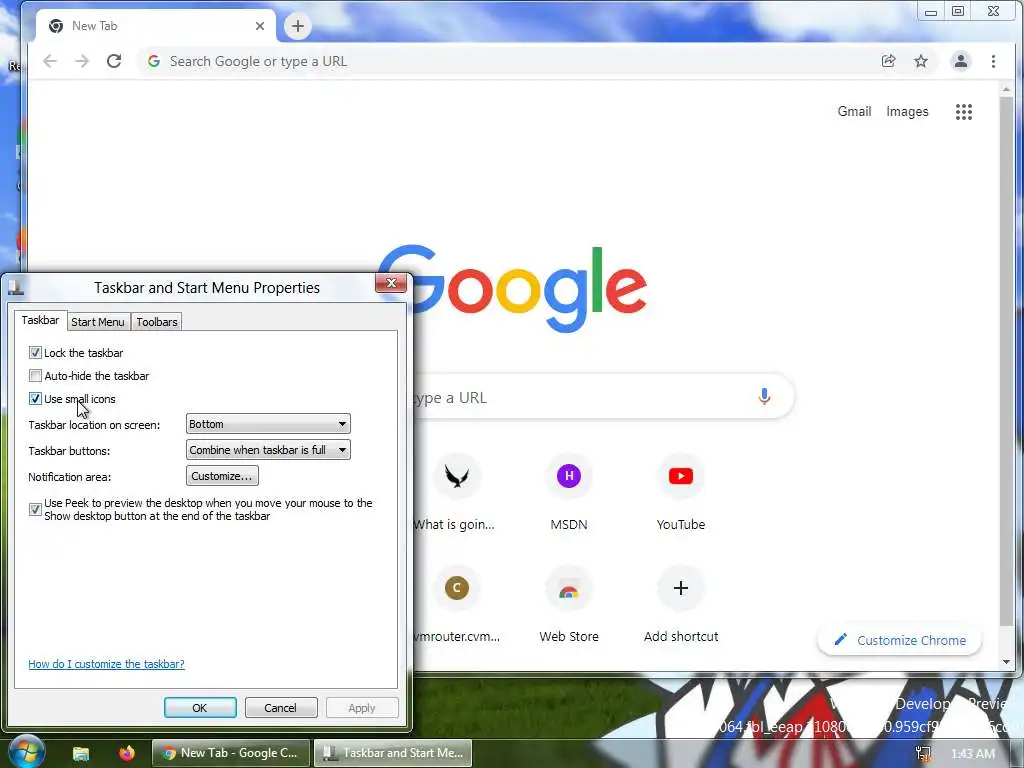Click the network icon in the system tray

click(x=923, y=754)
